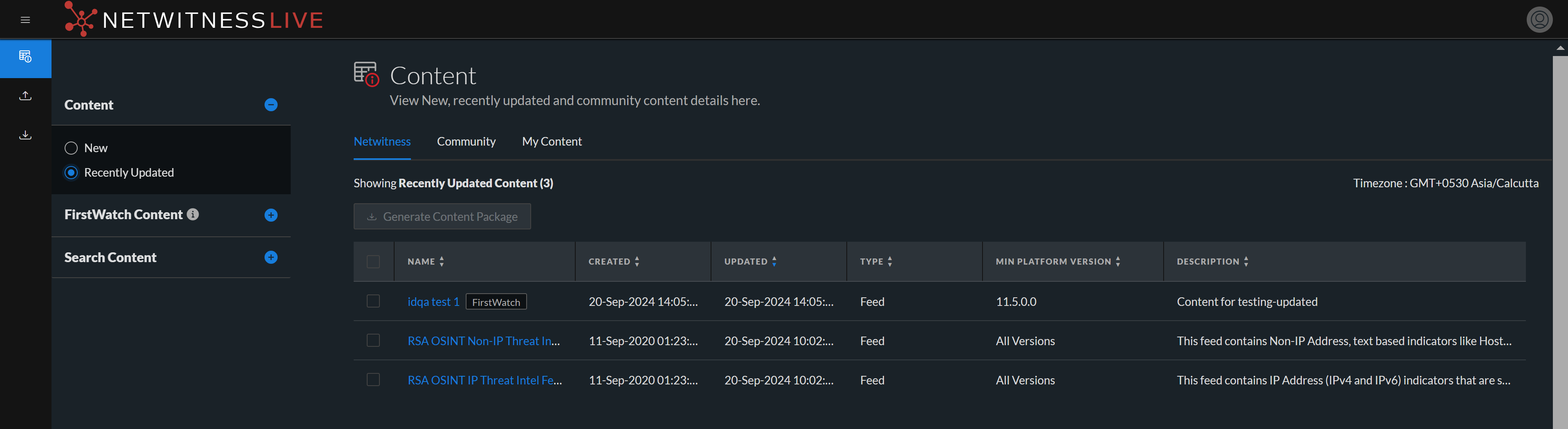The image size is (1568, 429).
Task: Sort table by Name column arrows
Action: coord(442,262)
